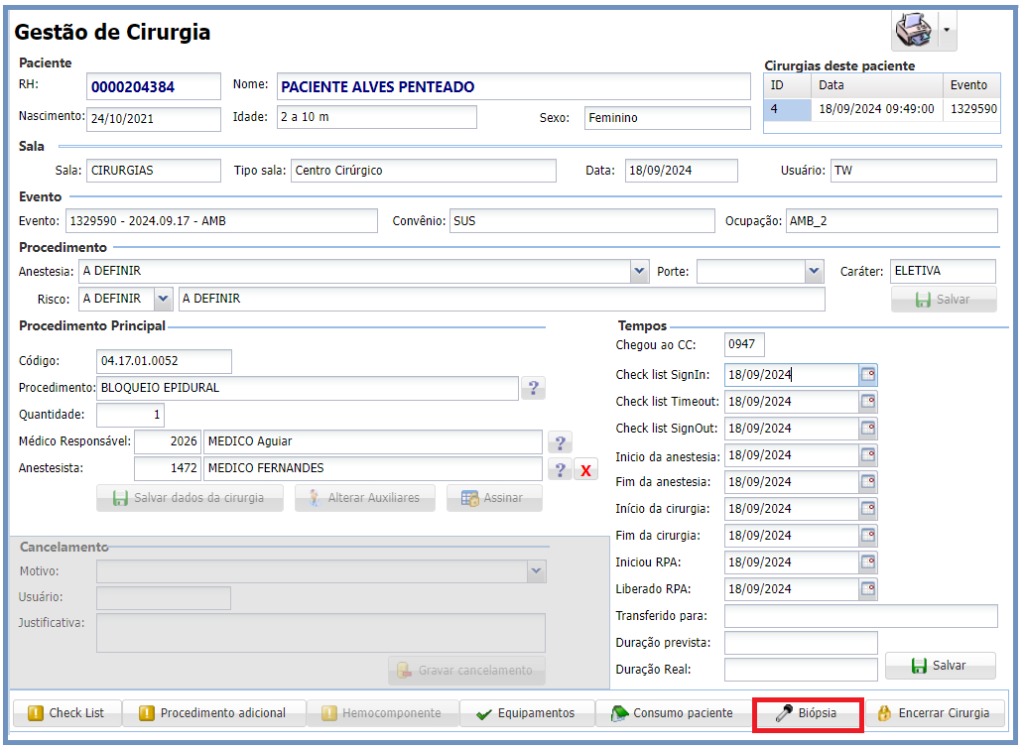1024x748 pixels.
Task: Click the Sexo field showing Feminino
Action: (667, 118)
